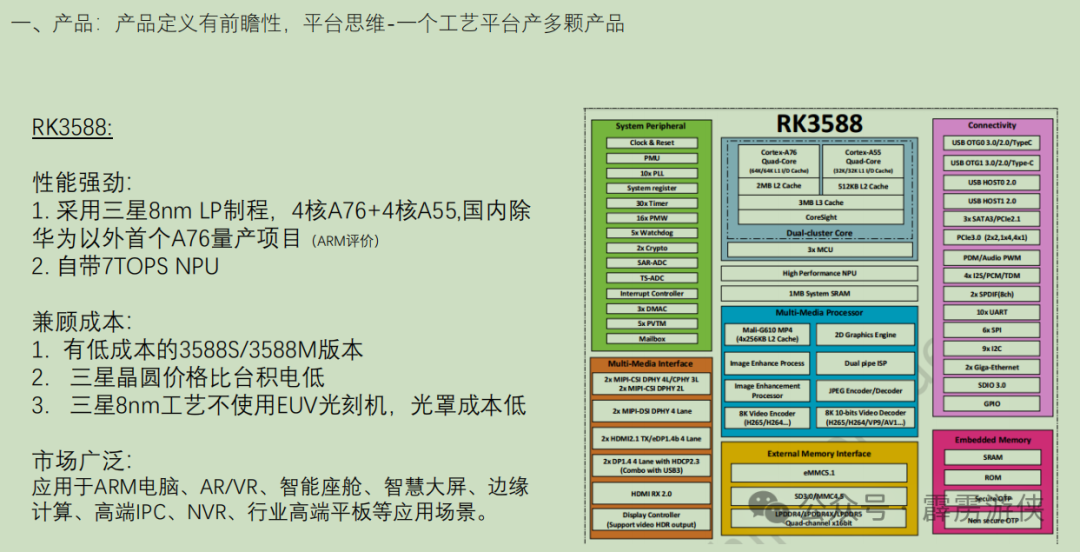The width and height of the screenshot is (1080, 552).
Task: Click the '30x Timer' block
Action: [652, 203]
